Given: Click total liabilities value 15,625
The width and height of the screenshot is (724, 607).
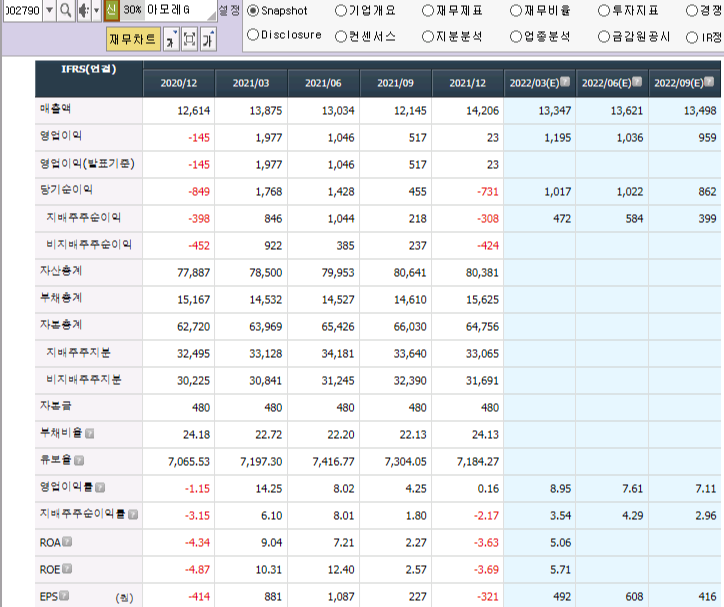Looking at the screenshot, I should click(483, 300).
